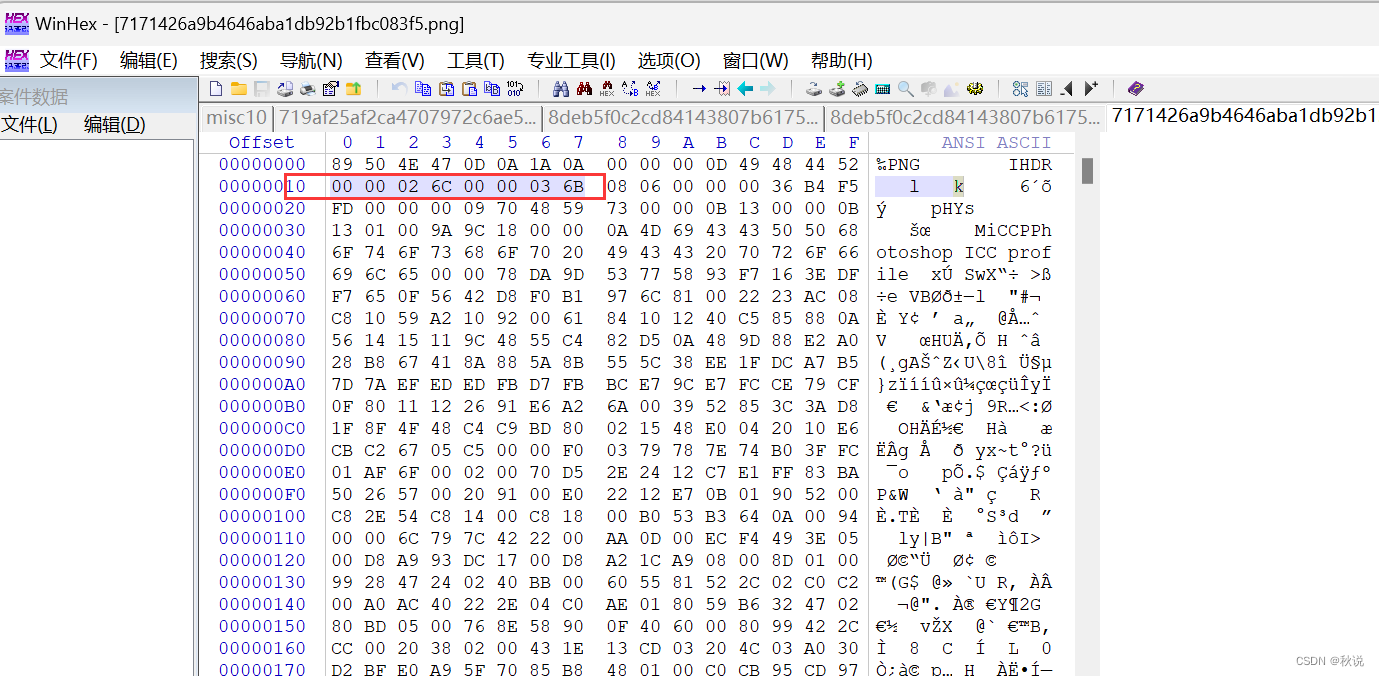This screenshot has height=676, width=1379.
Task: Click the Next position arrow with plus
Action: [x=1091, y=88]
